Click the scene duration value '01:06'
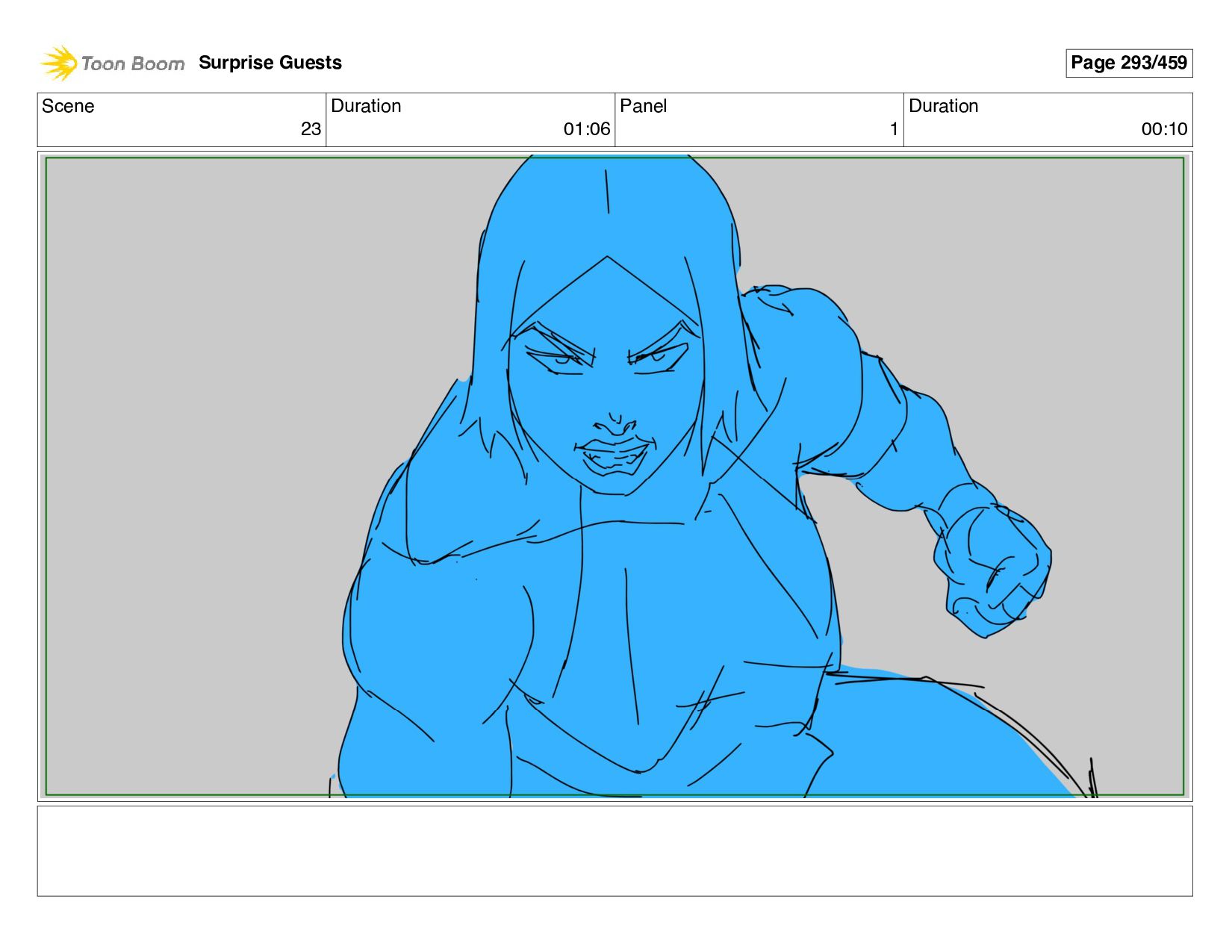Image resolution: width=1232 pixels, height=952 pixels. [587, 129]
